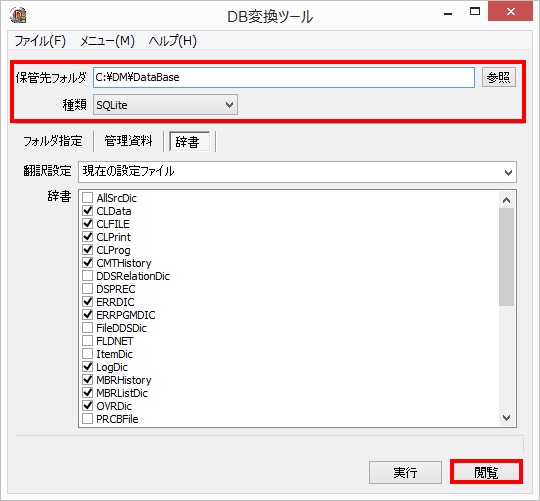The height and width of the screenshot is (501, 540).
Task: Switch to the 管理資料 tab
Action: point(128,141)
